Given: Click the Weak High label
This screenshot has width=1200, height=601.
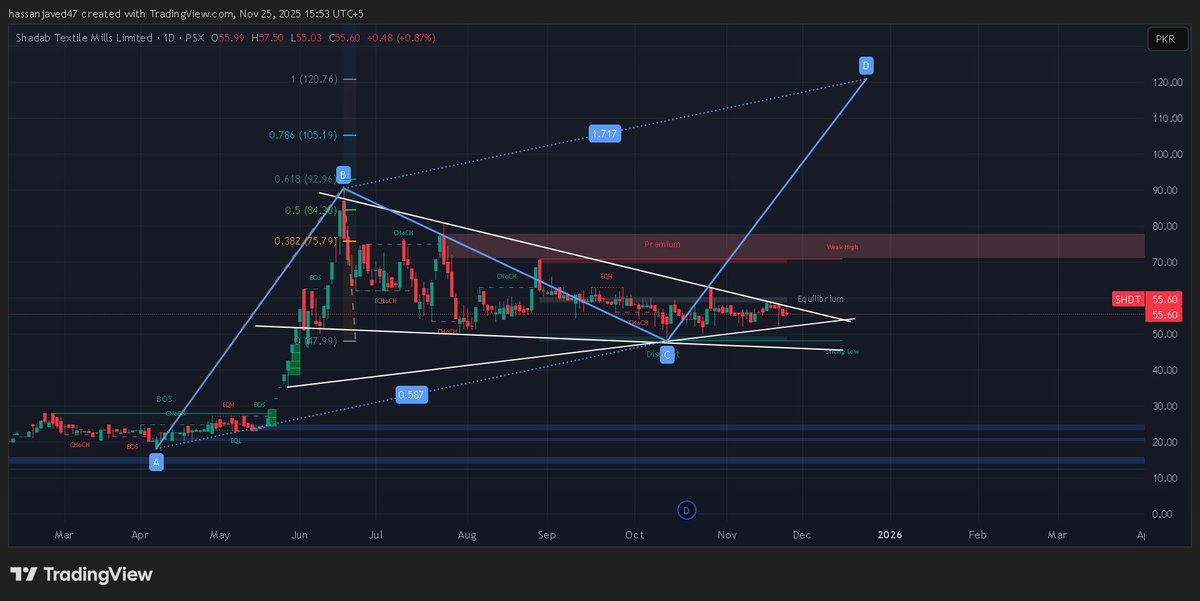Looking at the screenshot, I should pyautogui.click(x=842, y=247).
